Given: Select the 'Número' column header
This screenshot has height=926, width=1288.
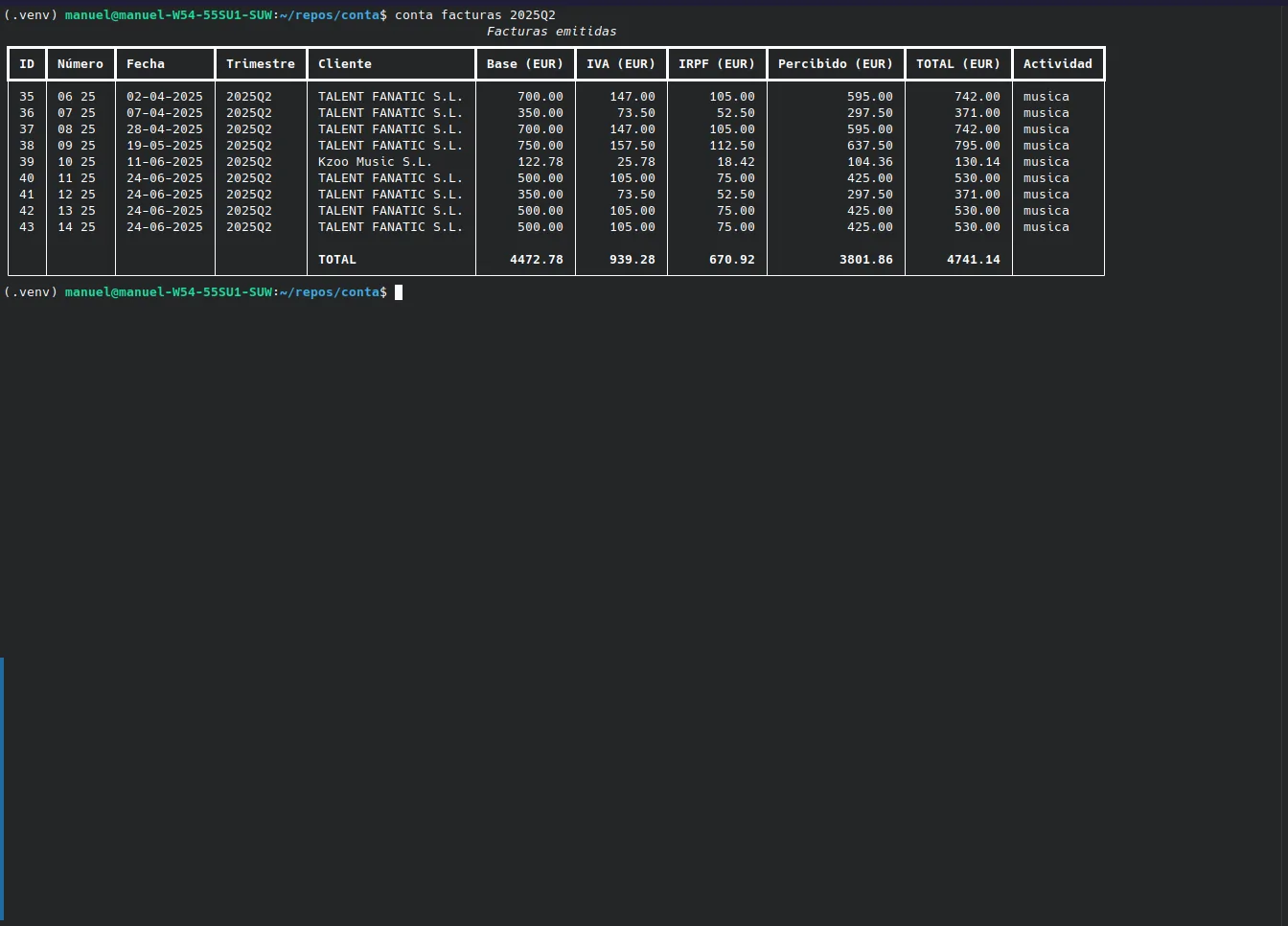Looking at the screenshot, I should [80, 64].
